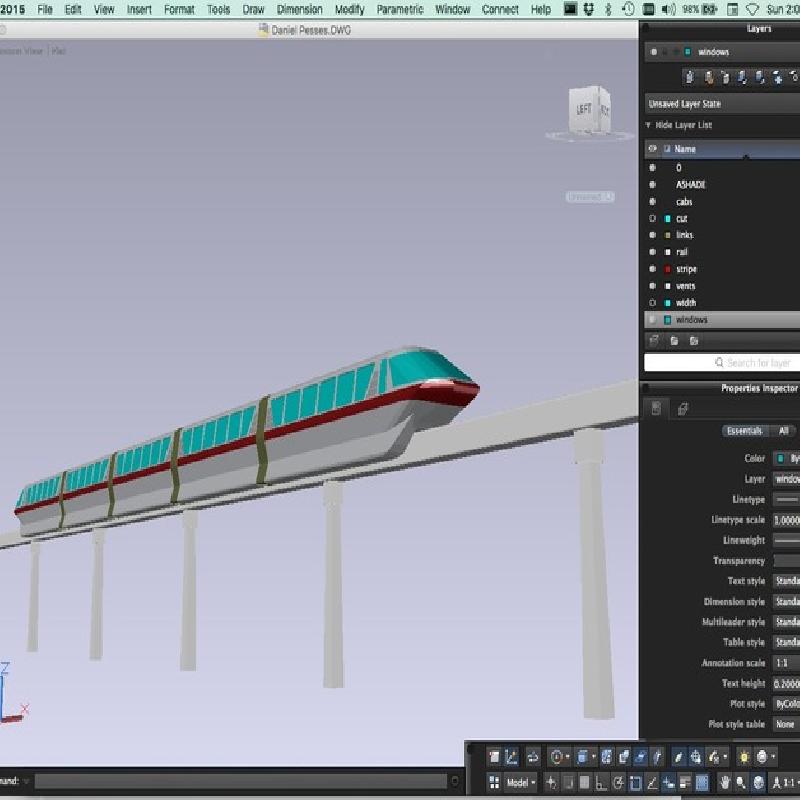Click the fifth layer tool icon in Layers panel
This screenshot has height=800, width=800.
click(759, 77)
